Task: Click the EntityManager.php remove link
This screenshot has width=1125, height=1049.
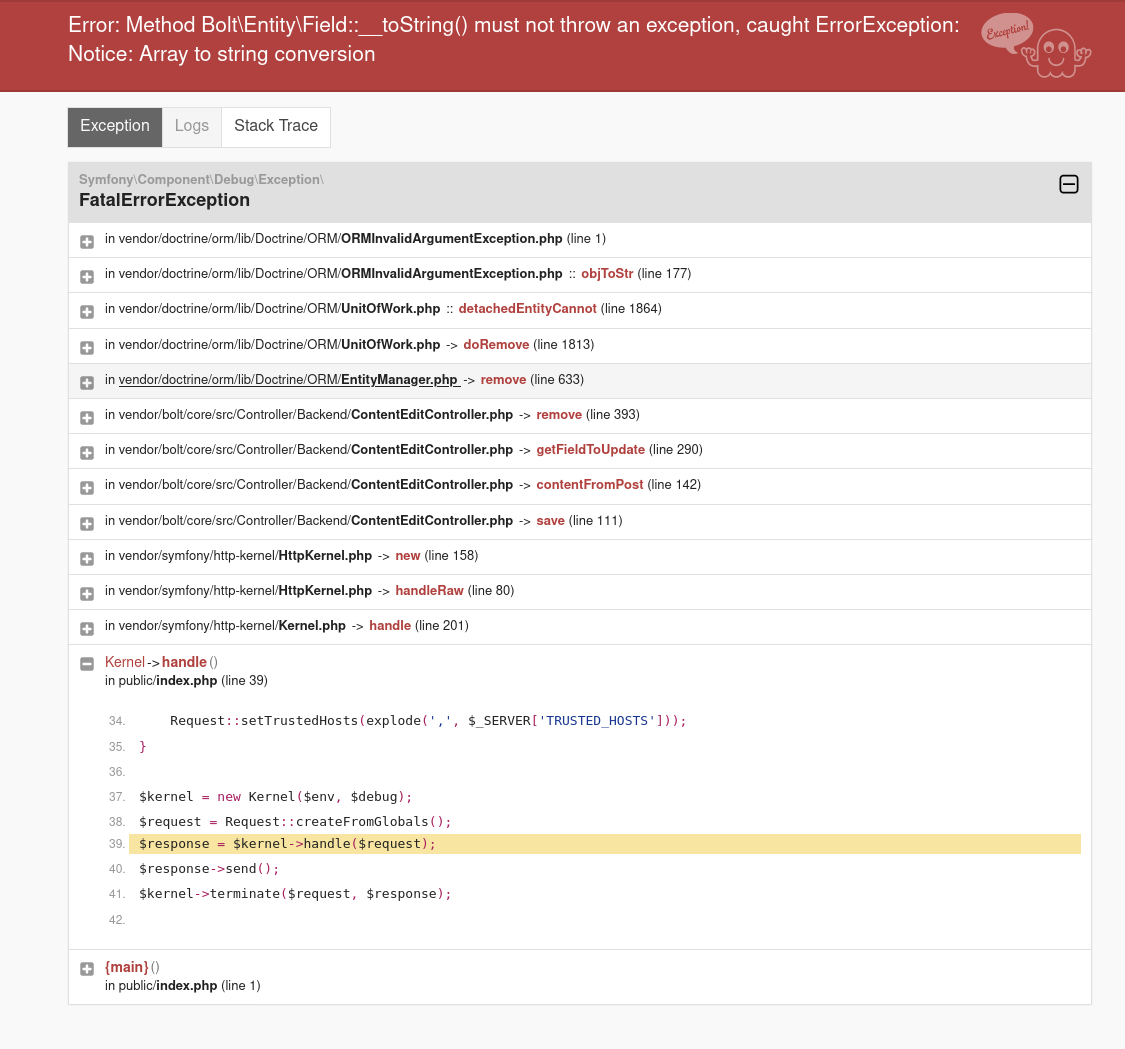Action: pyautogui.click(x=503, y=379)
